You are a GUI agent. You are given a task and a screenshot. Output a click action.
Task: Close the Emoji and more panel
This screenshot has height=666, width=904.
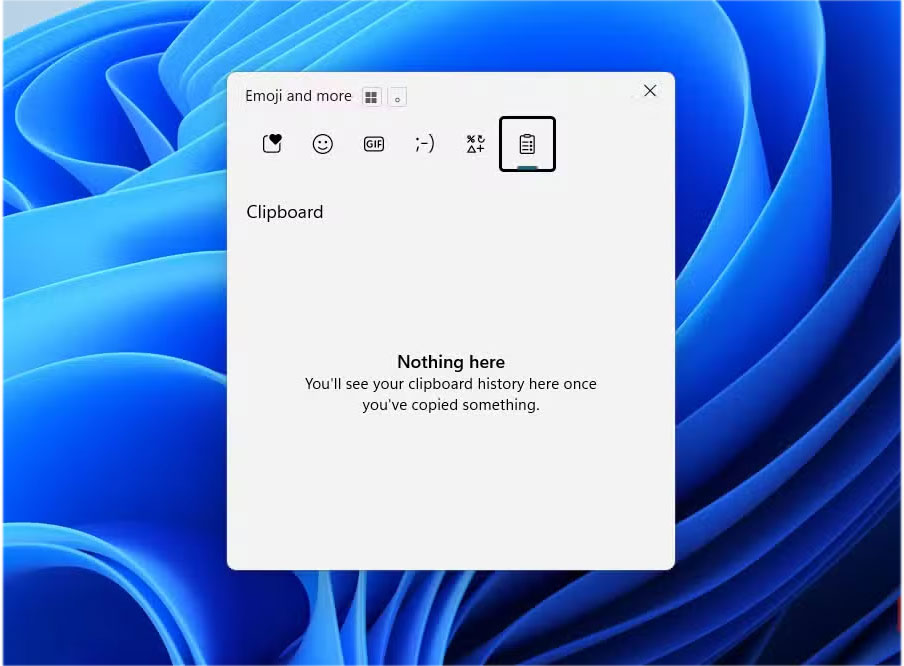pos(650,90)
